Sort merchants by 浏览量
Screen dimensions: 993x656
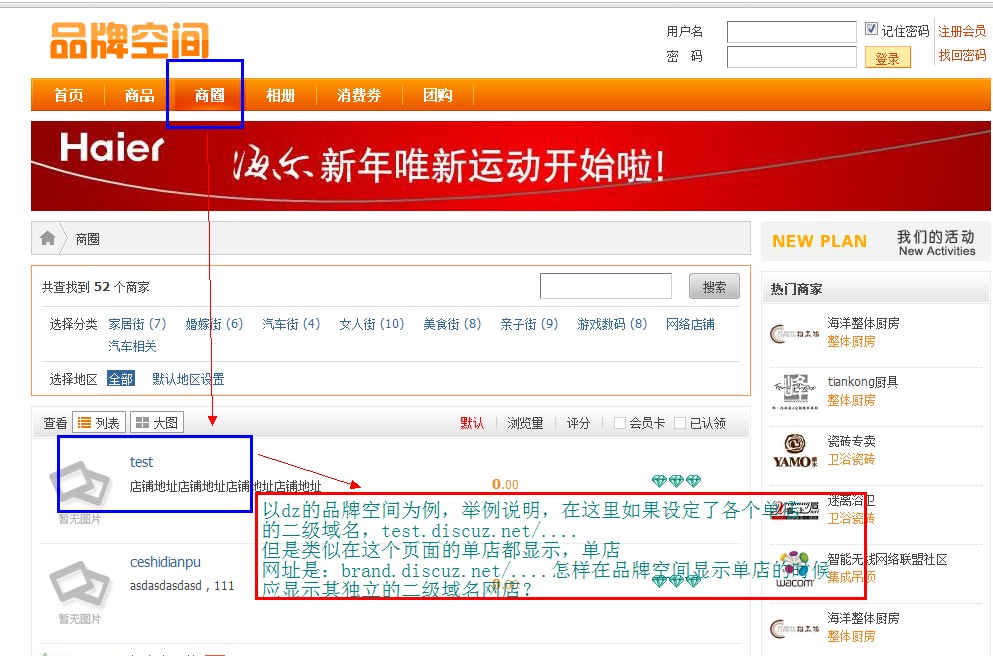click(525, 423)
